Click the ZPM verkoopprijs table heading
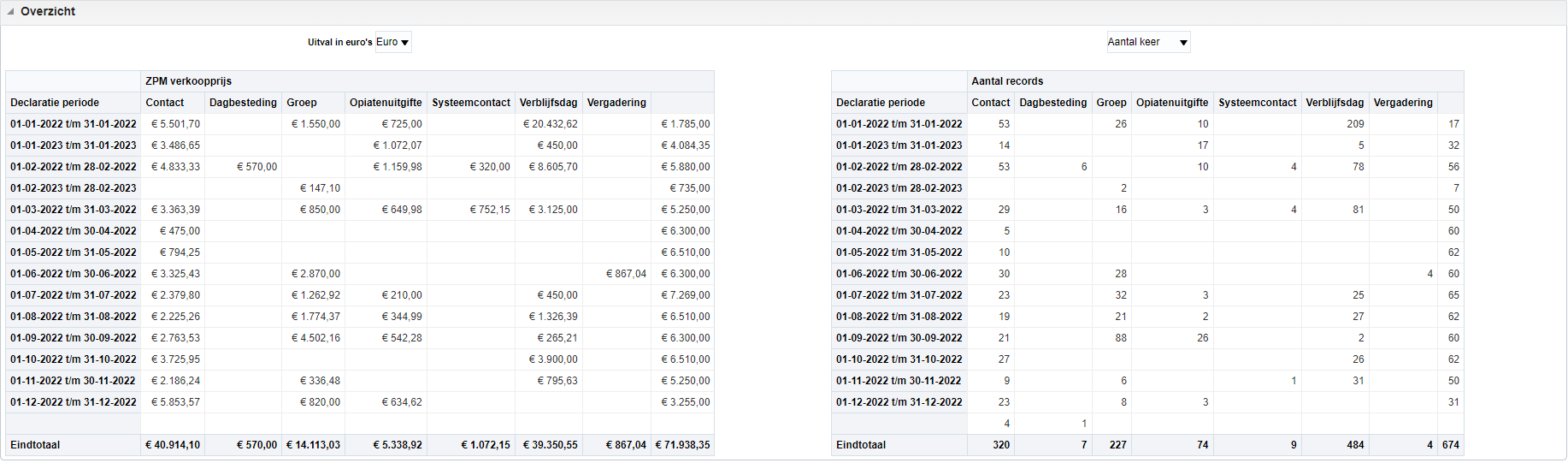This screenshot has width=1568, height=463. [188, 81]
